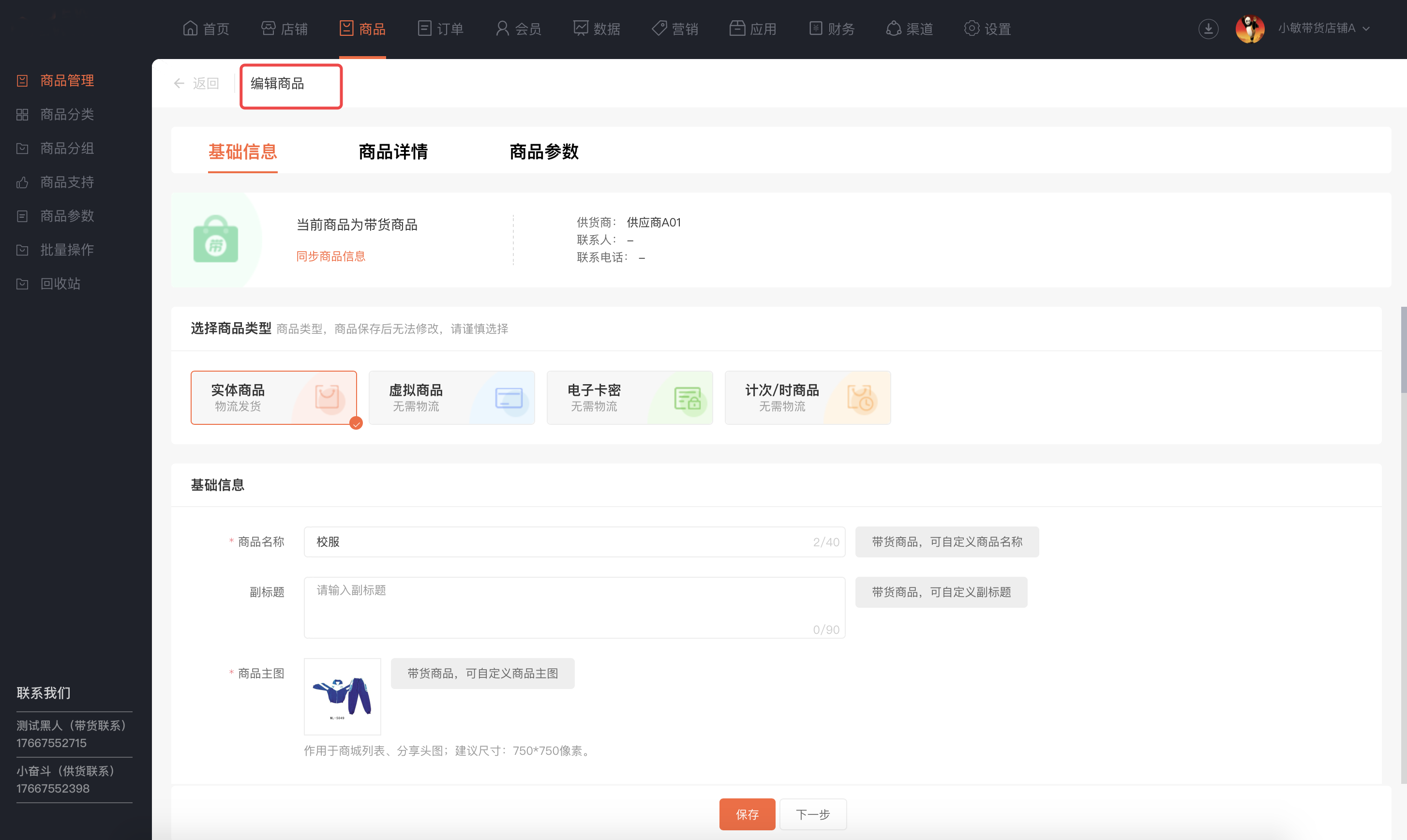Open 商品分类 sidebar icon item
The image size is (1407, 840).
23,114
